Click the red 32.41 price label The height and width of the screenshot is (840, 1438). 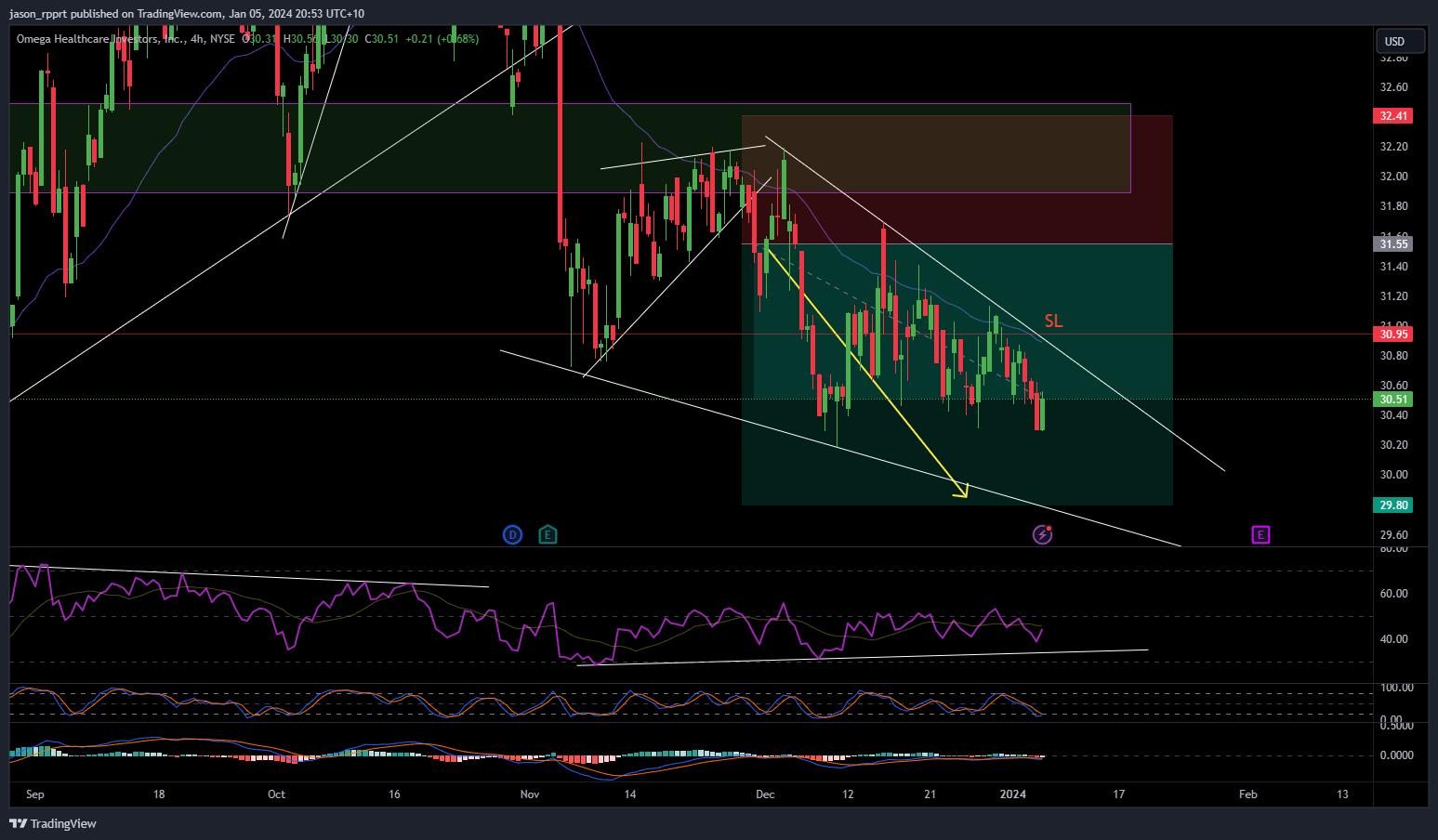1393,116
